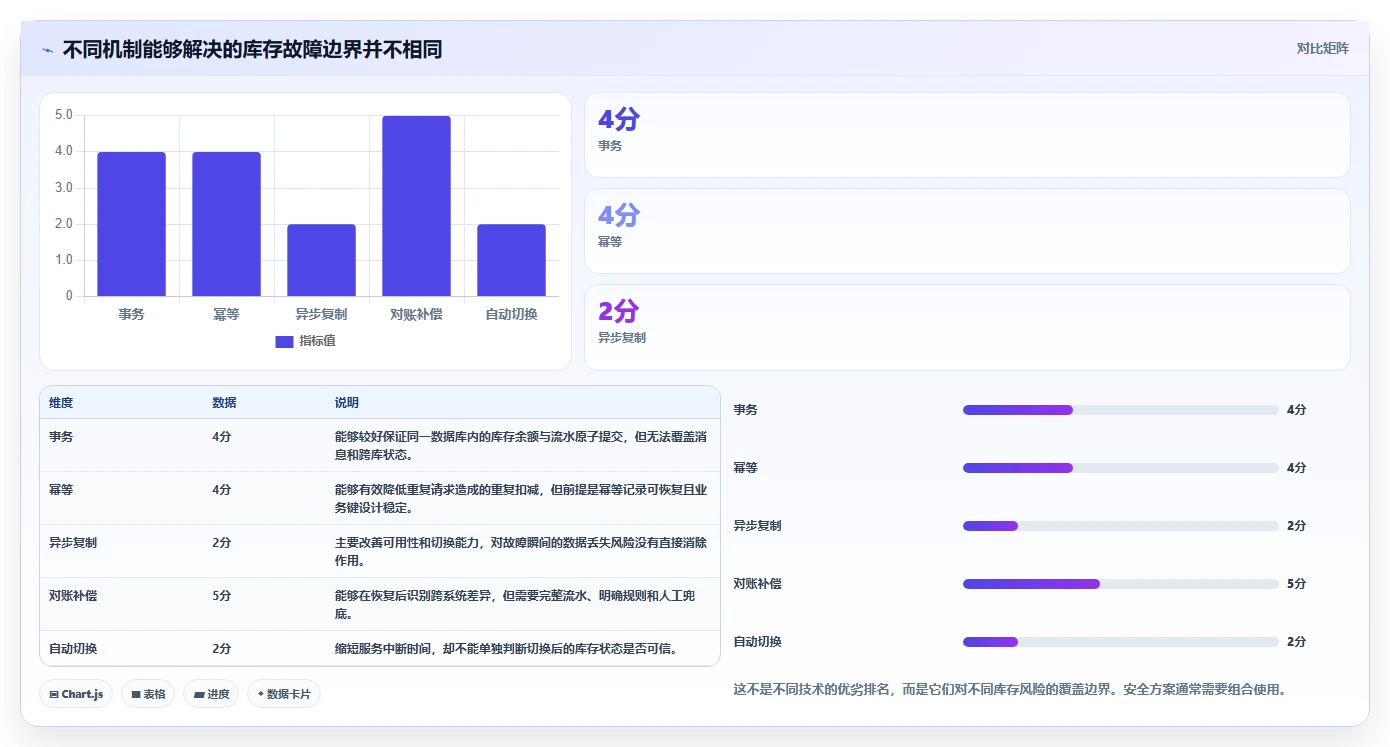The width and height of the screenshot is (1390, 747).
Task: Click the Chart.js tag chip
Action: 76,694
